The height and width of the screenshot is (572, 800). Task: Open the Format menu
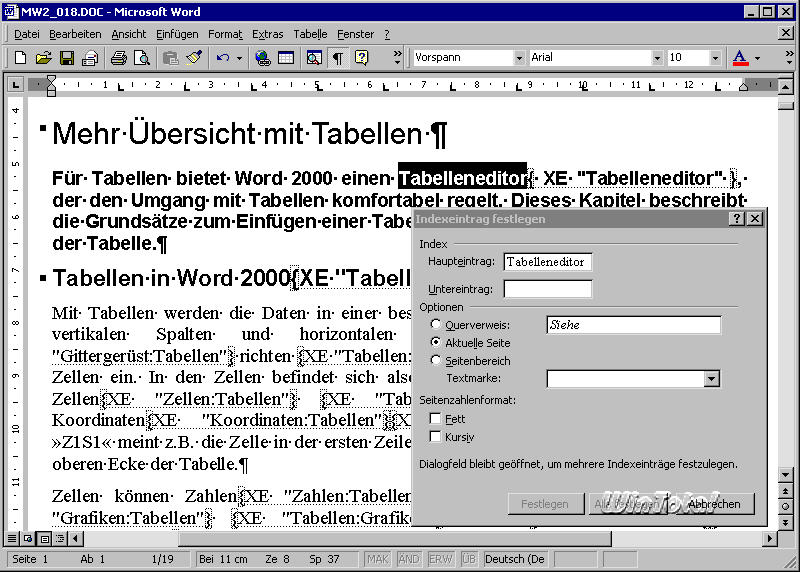tap(225, 34)
